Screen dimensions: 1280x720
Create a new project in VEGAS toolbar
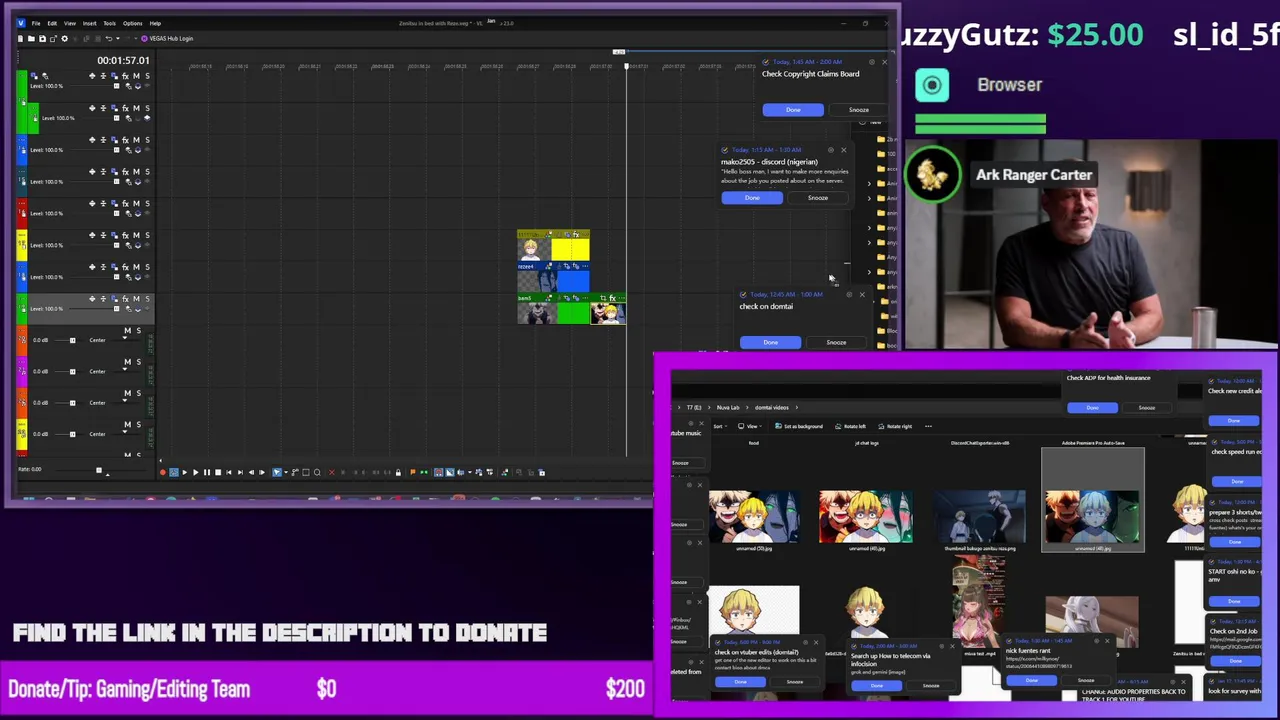click(x=20, y=38)
